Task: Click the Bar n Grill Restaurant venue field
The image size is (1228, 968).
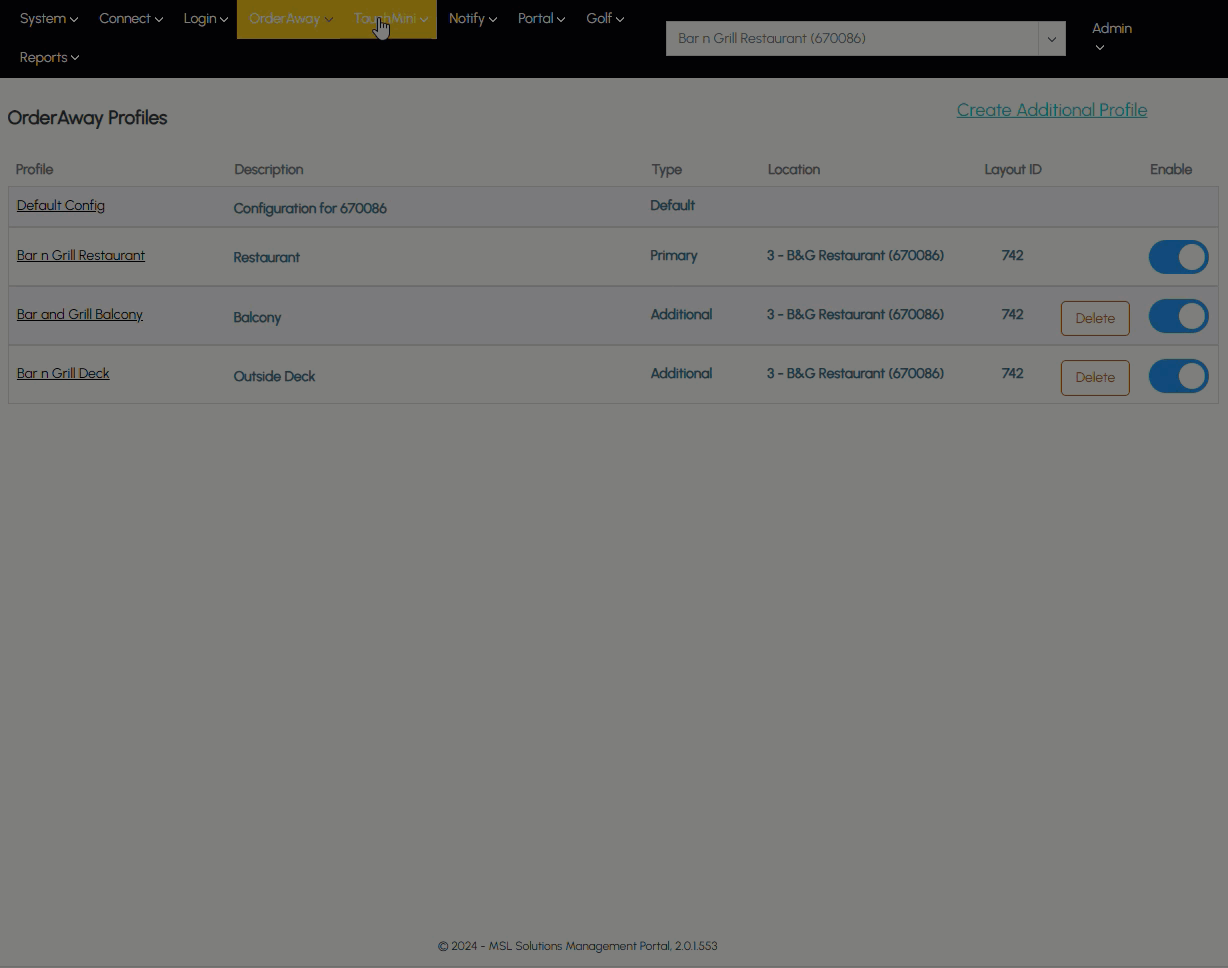Action: pos(851,39)
